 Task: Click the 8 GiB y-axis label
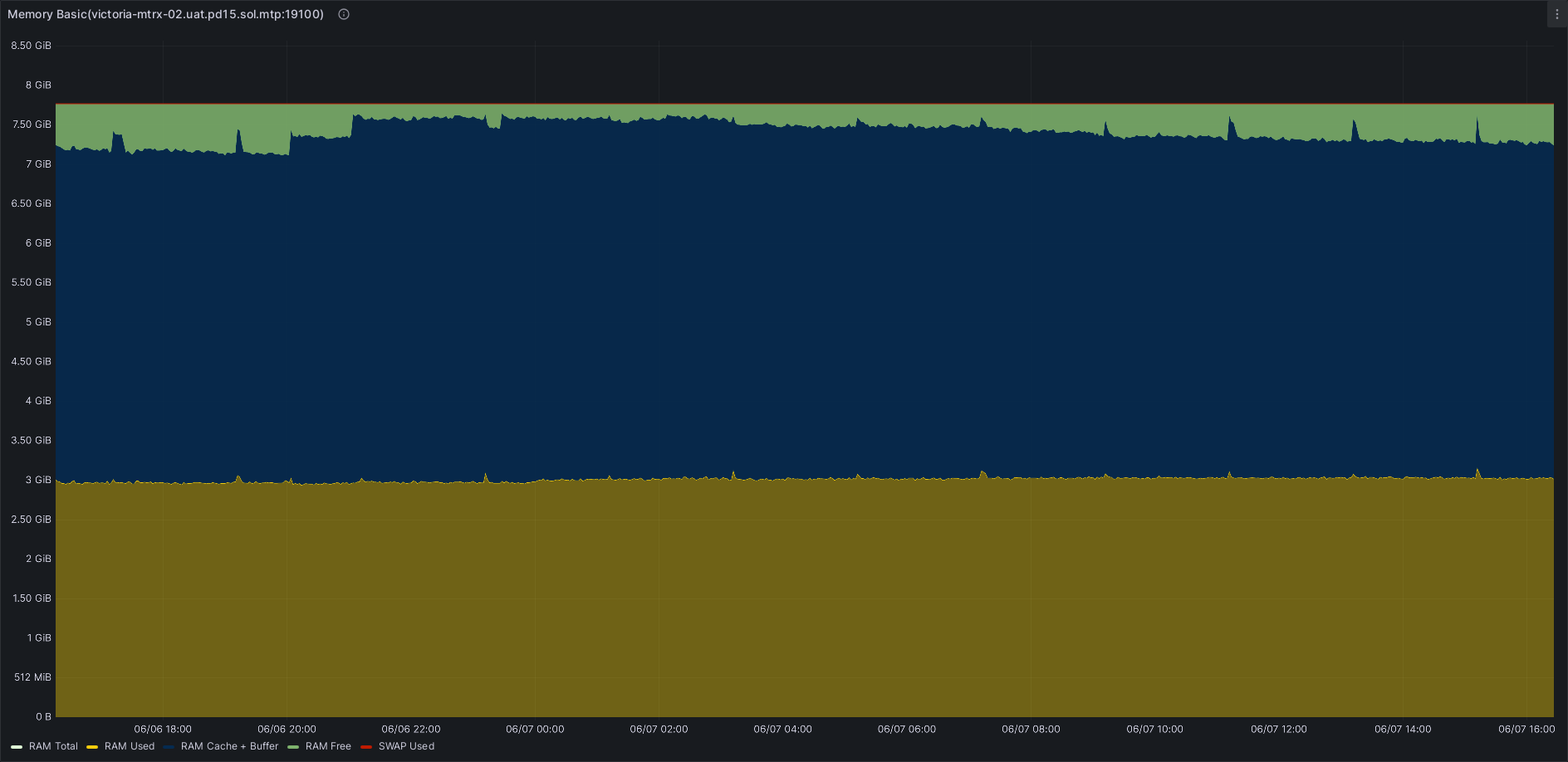point(38,85)
